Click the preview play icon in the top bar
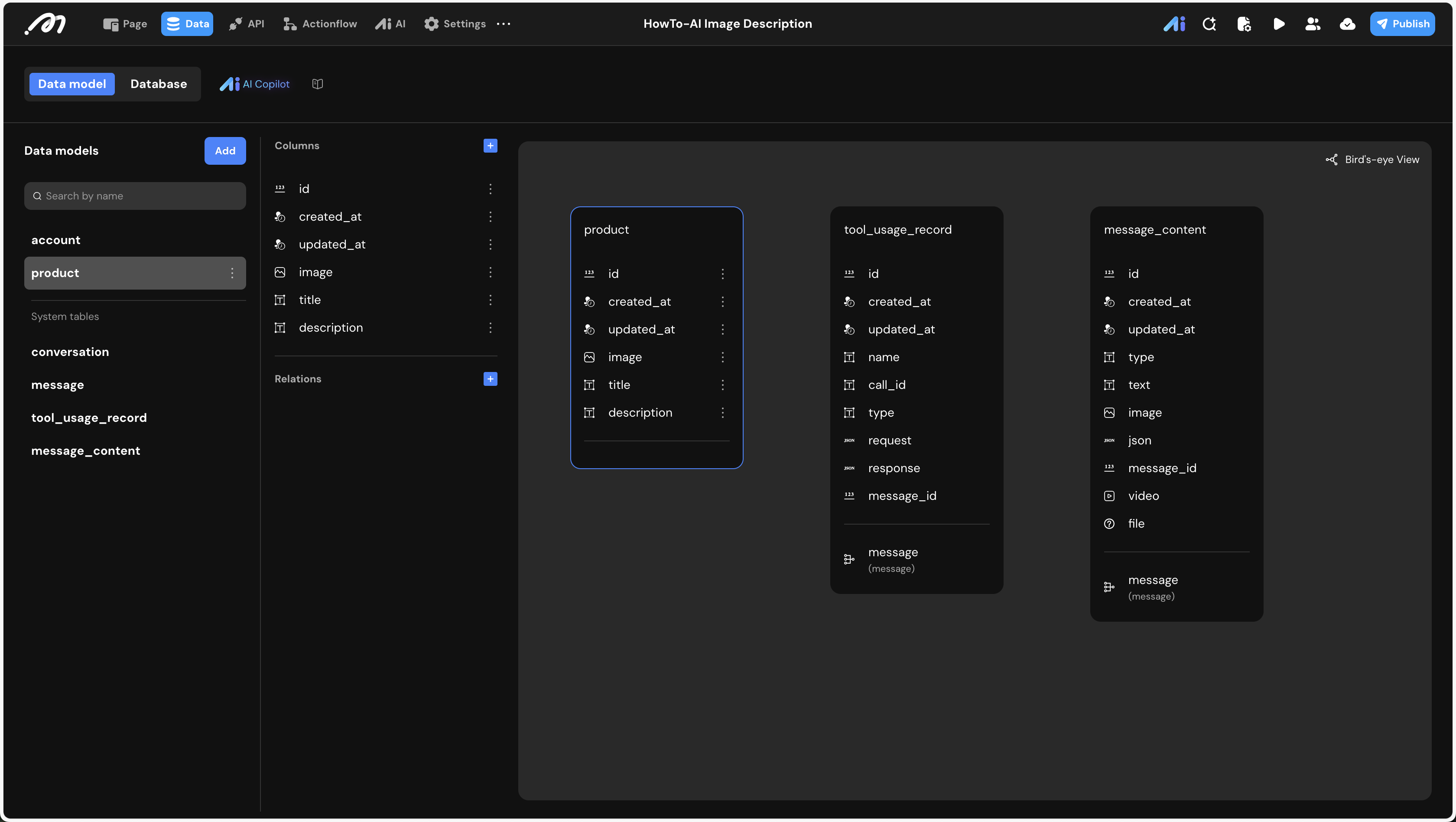1456x822 pixels. tap(1278, 24)
